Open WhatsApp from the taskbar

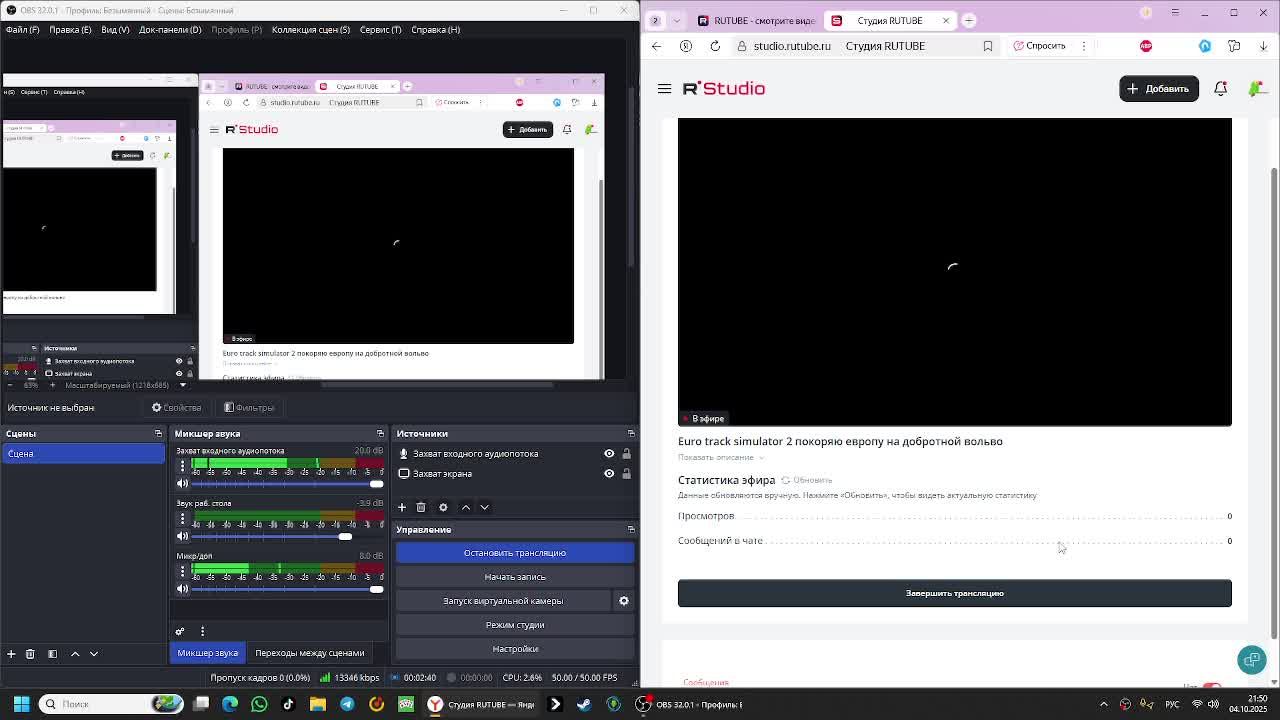259,704
